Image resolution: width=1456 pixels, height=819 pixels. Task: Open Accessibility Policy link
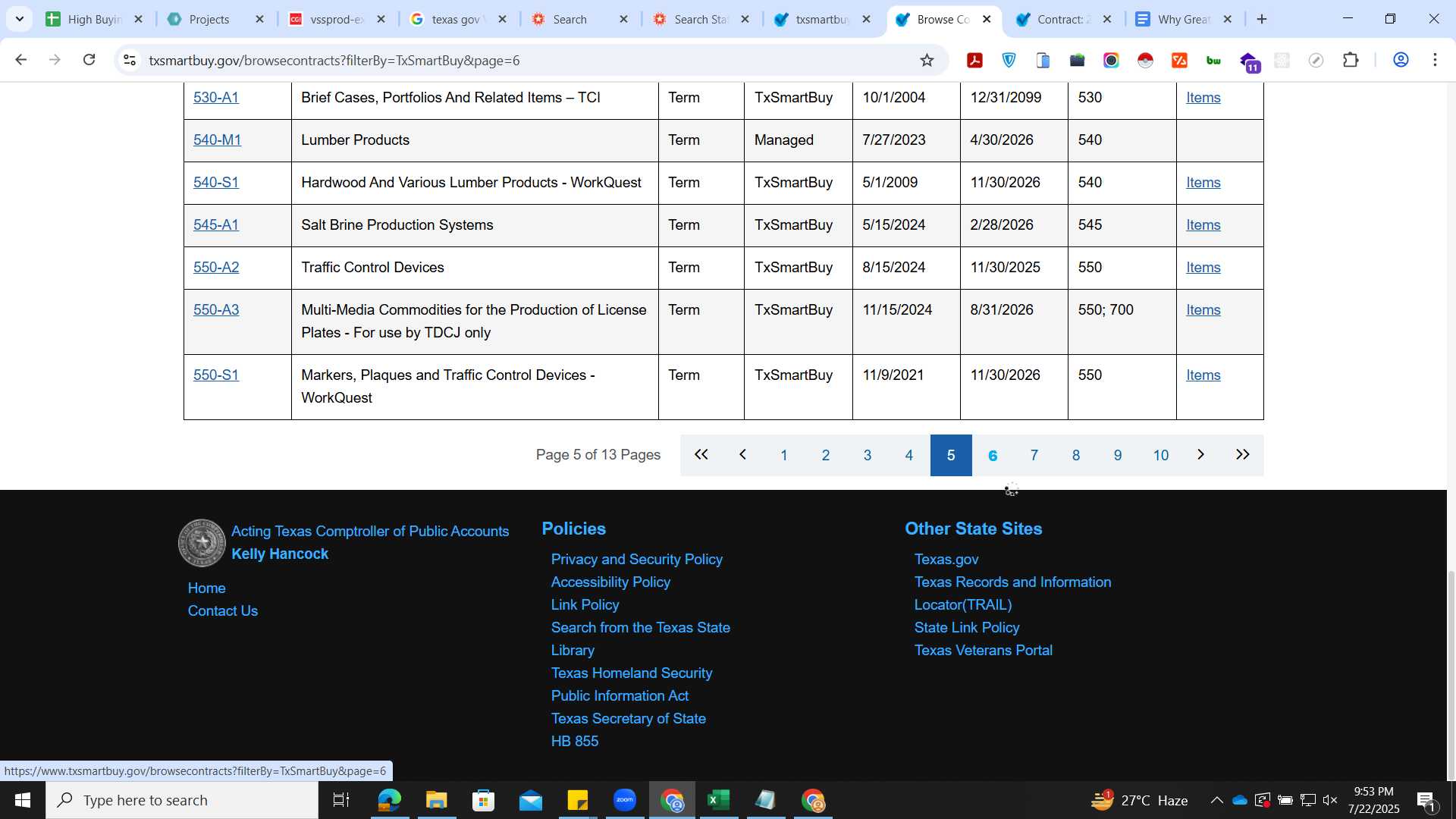(610, 582)
